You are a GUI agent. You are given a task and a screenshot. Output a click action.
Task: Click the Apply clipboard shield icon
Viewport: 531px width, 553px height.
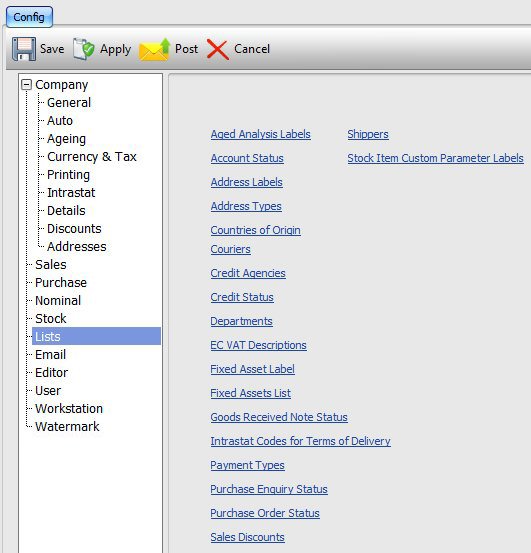click(84, 49)
